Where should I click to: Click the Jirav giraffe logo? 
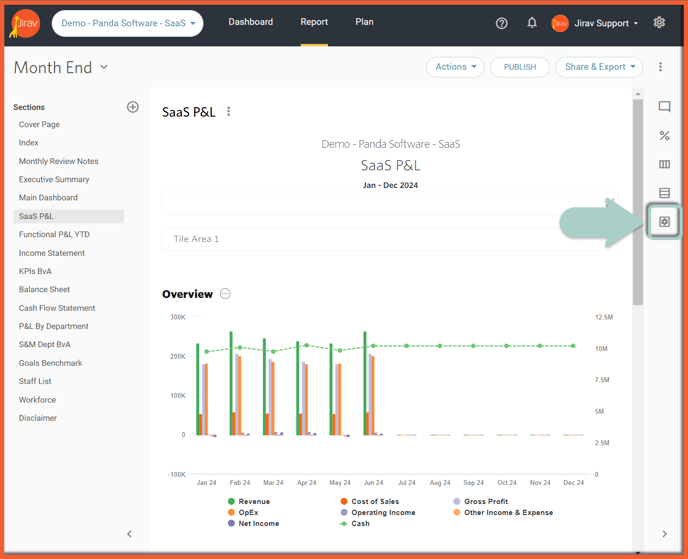pos(25,23)
